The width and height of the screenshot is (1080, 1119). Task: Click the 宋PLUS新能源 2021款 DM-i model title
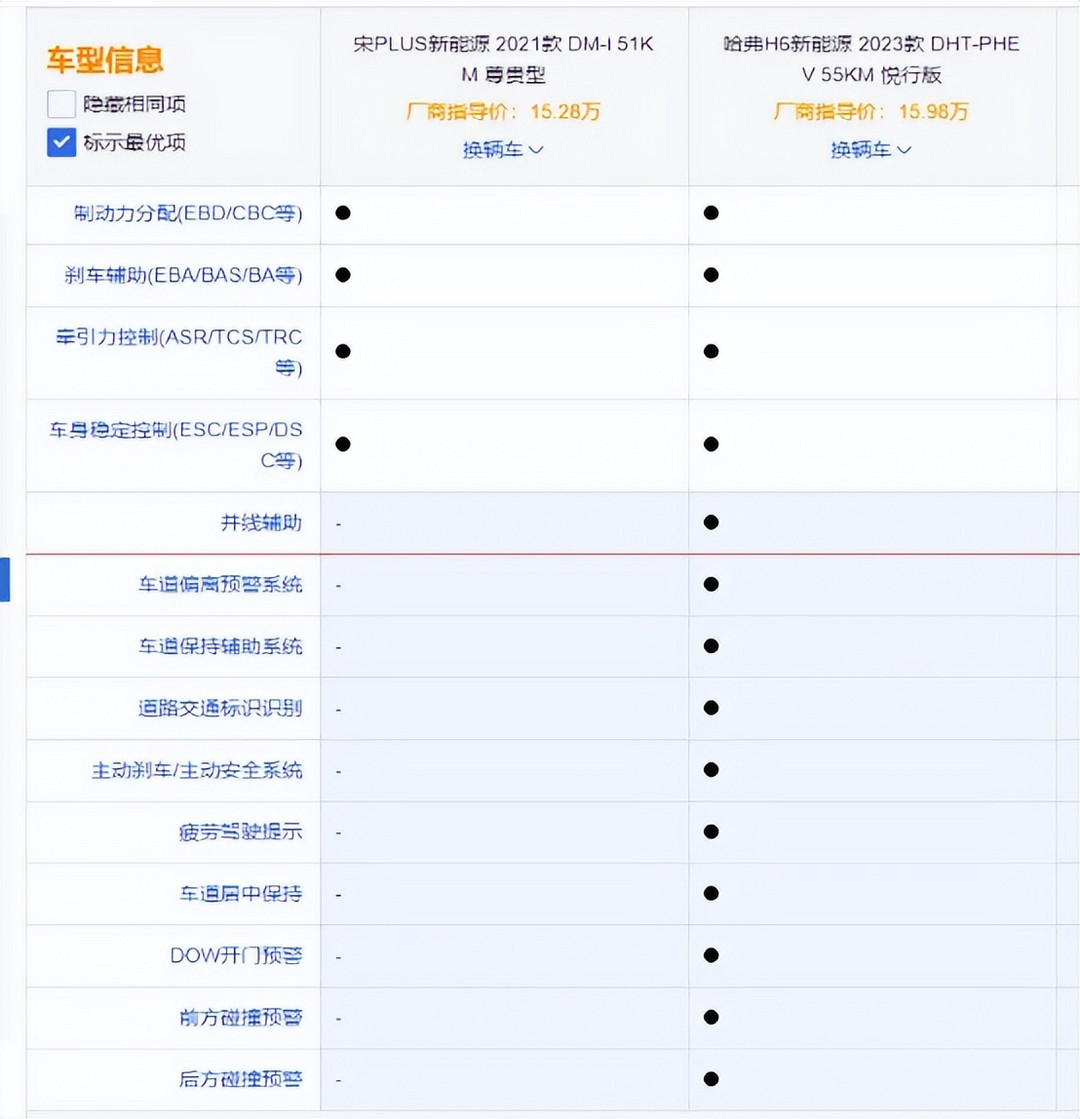point(503,59)
